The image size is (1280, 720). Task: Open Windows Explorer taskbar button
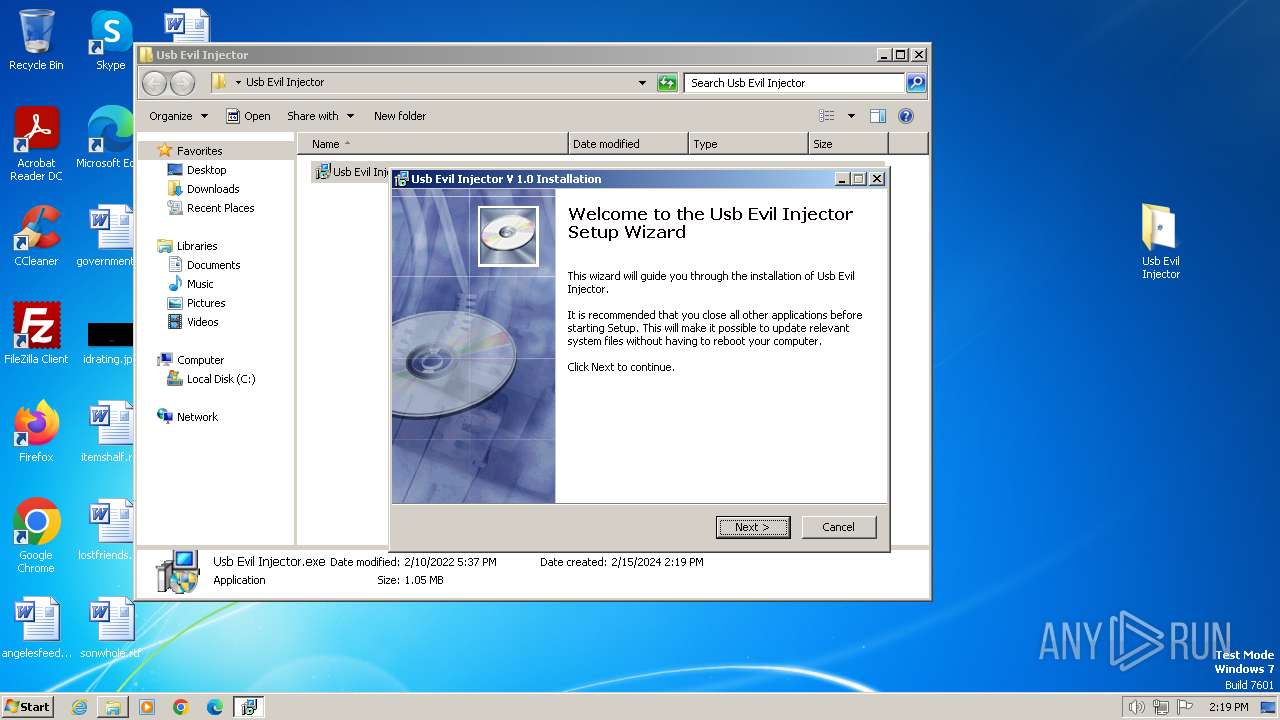click(x=113, y=707)
